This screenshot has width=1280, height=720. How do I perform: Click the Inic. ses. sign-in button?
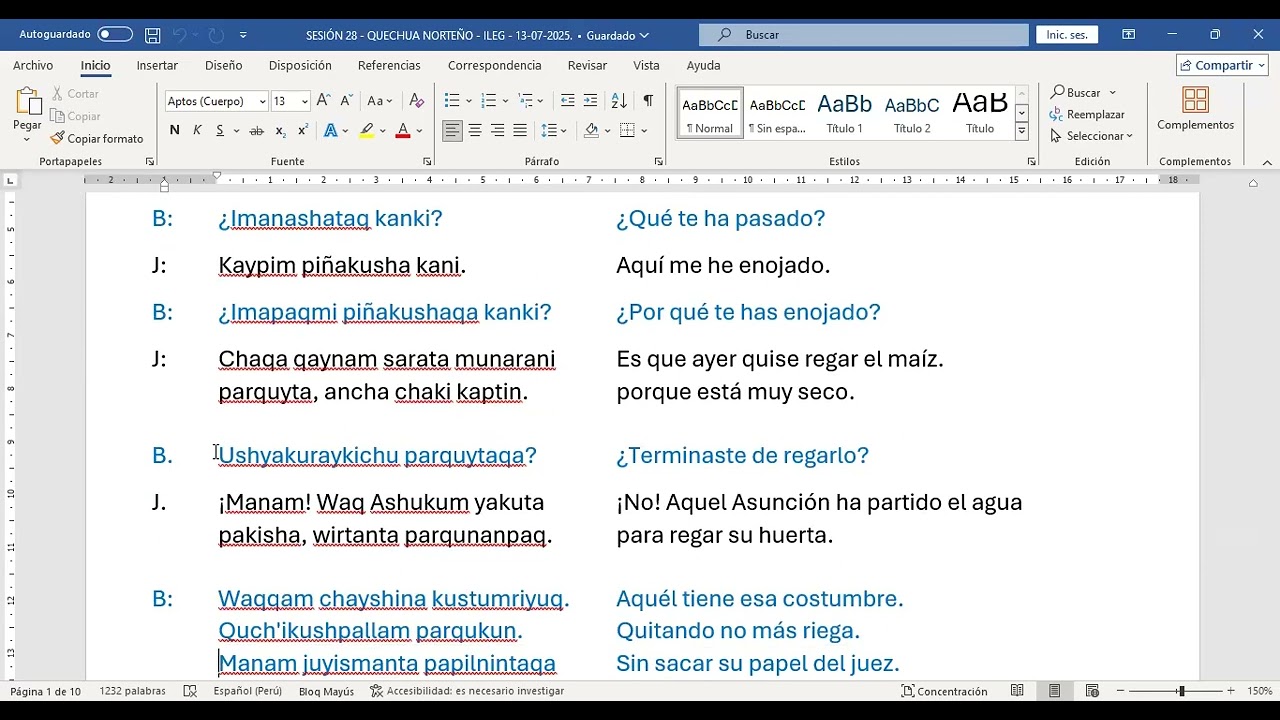[x=1066, y=35]
